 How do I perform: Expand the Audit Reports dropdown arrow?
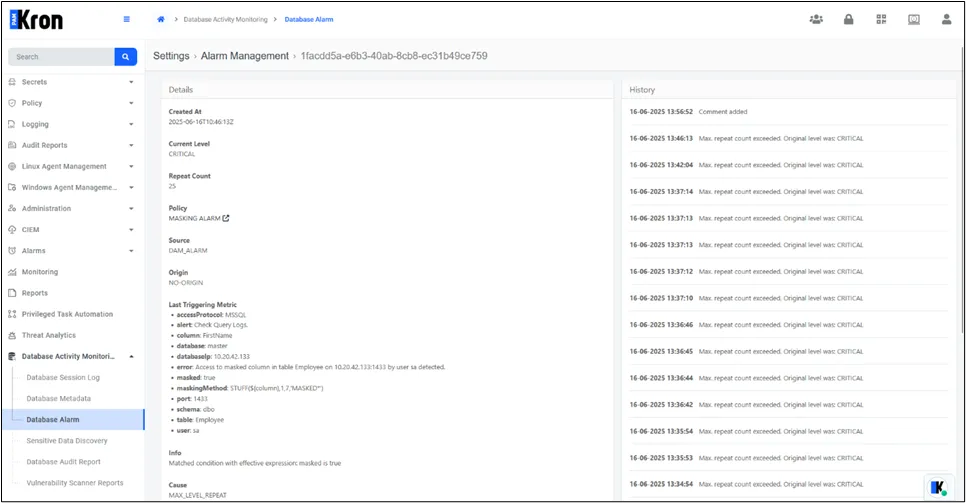[131, 145]
